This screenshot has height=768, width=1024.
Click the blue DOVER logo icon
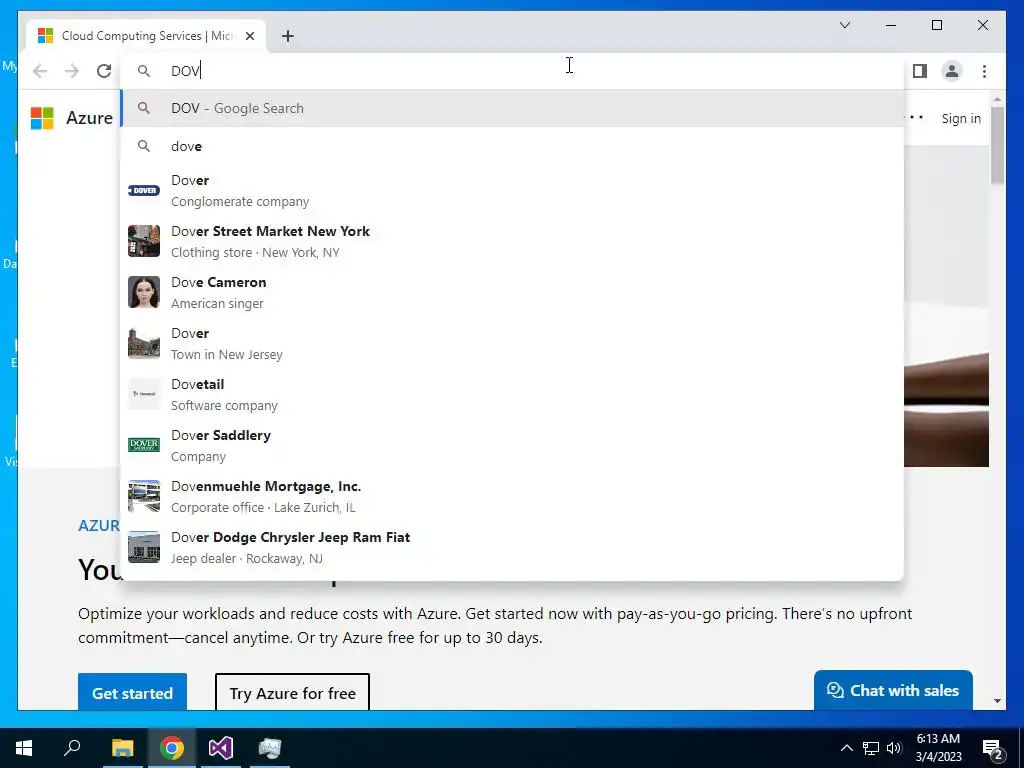pyautogui.click(x=144, y=191)
